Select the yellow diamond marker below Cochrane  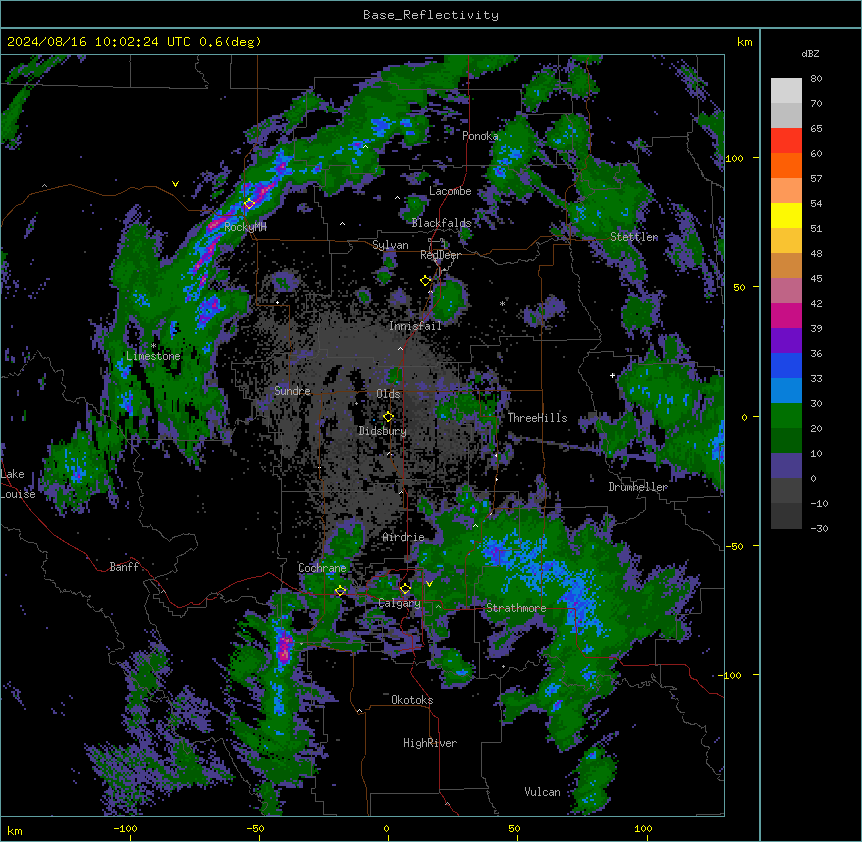[x=340, y=591]
